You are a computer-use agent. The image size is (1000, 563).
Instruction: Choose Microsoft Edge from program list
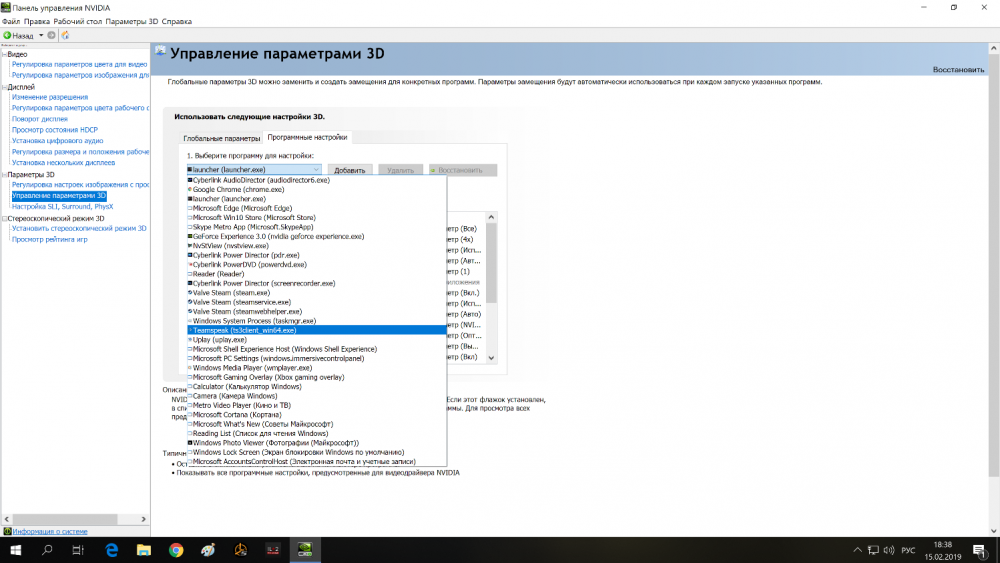coord(317,208)
